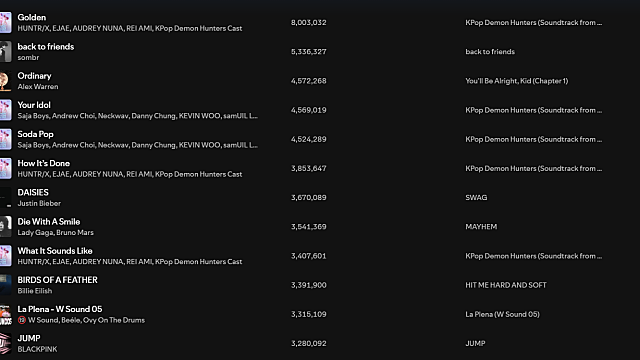
Task: Click the explicit badge on La Plena row
Action: pyautogui.click(x=22, y=320)
